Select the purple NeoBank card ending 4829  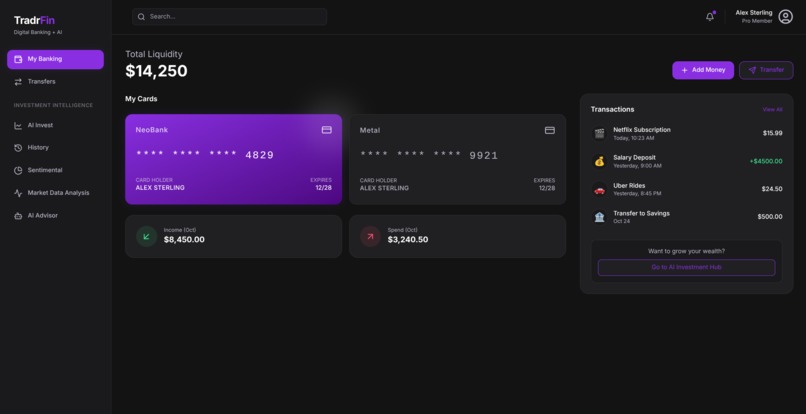coord(233,159)
